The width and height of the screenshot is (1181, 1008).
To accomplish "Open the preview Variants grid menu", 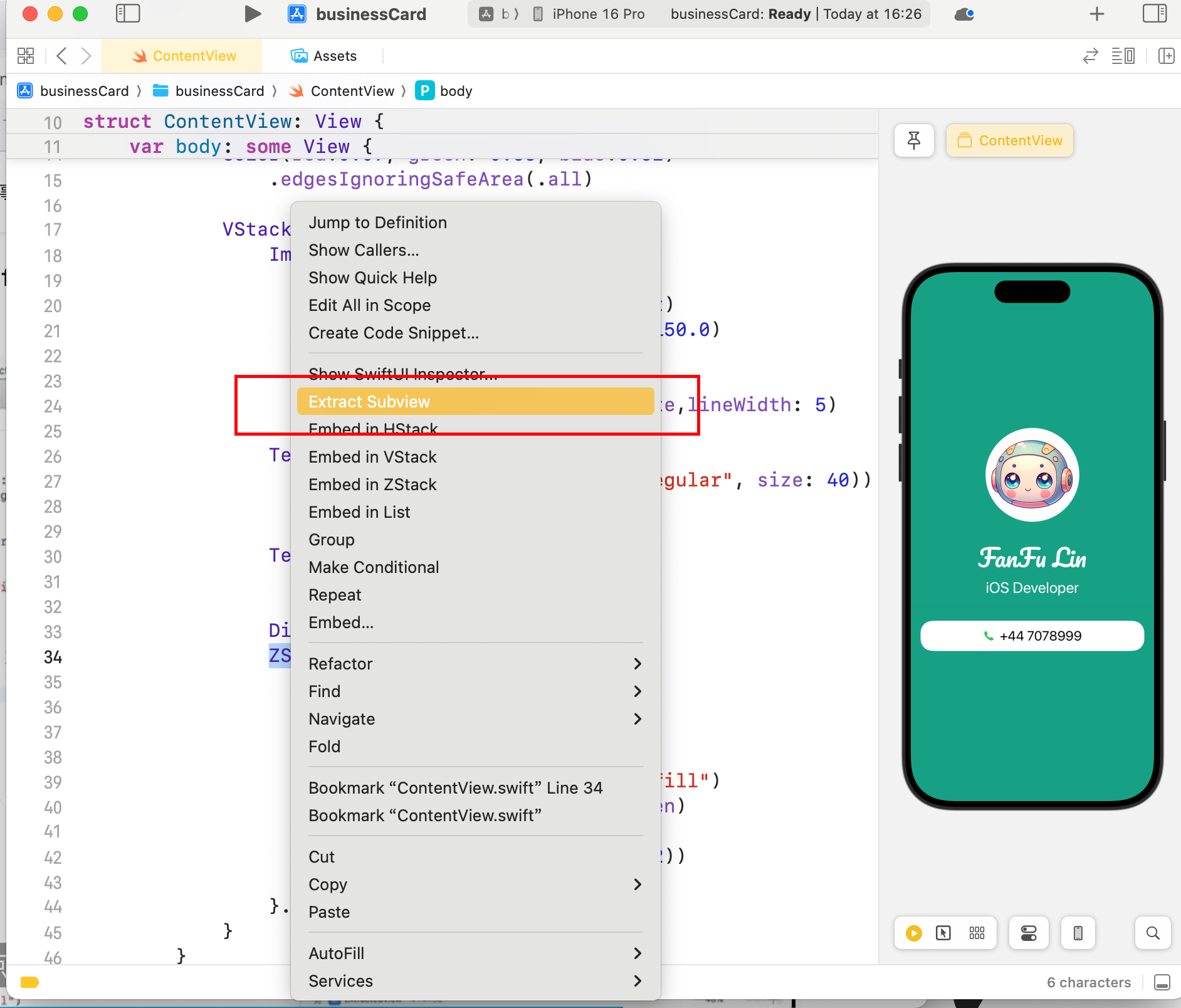I will [x=977, y=933].
